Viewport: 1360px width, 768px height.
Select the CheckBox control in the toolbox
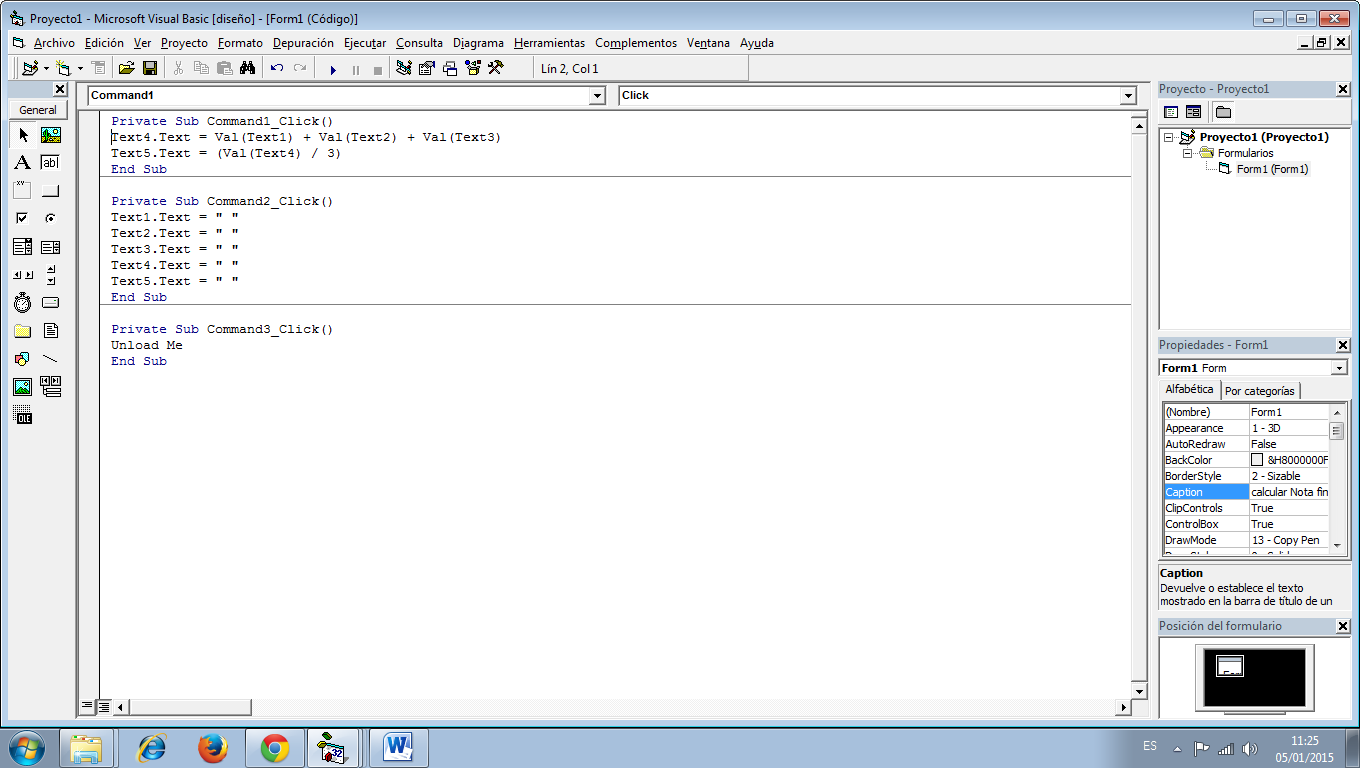click(x=22, y=218)
